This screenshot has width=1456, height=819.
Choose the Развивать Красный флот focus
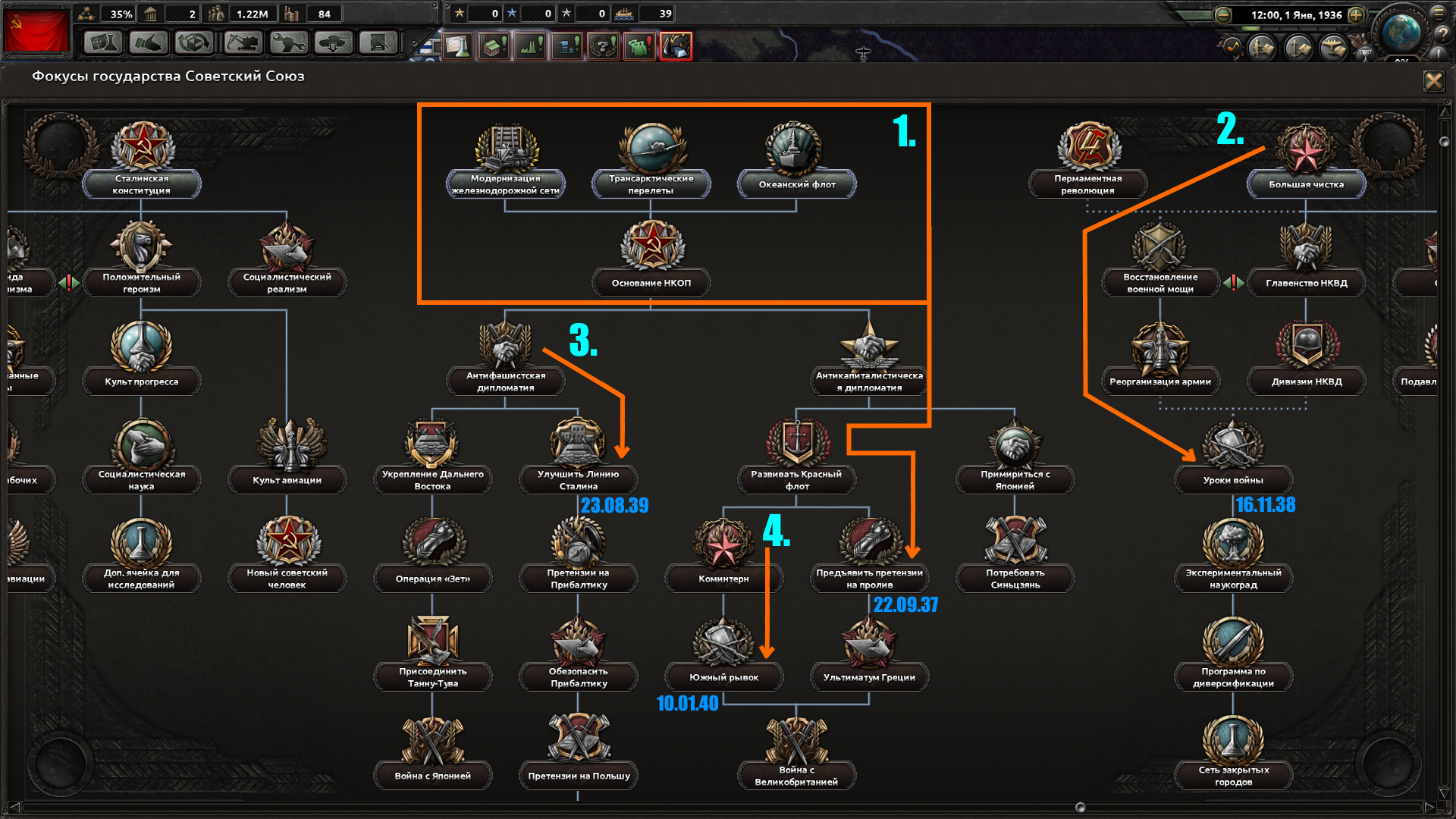797,456
